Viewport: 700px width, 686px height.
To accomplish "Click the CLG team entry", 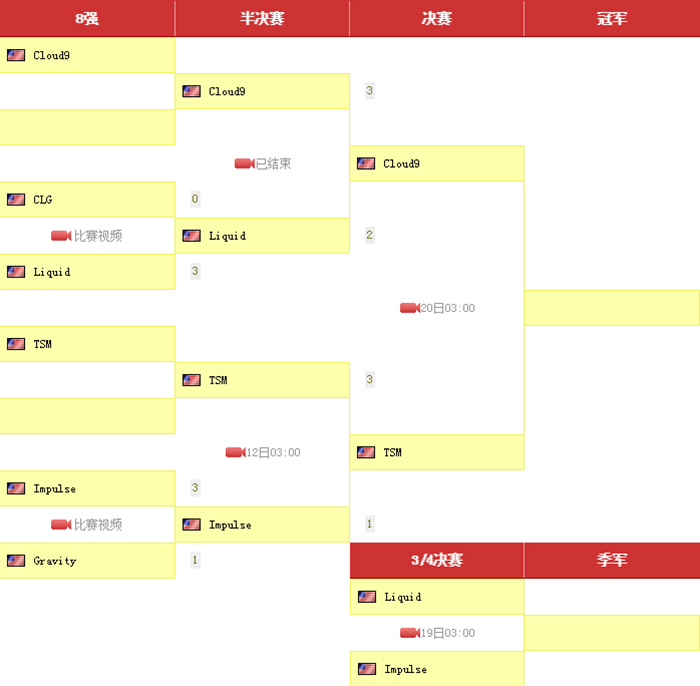I will pyautogui.click(x=42, y=200).
